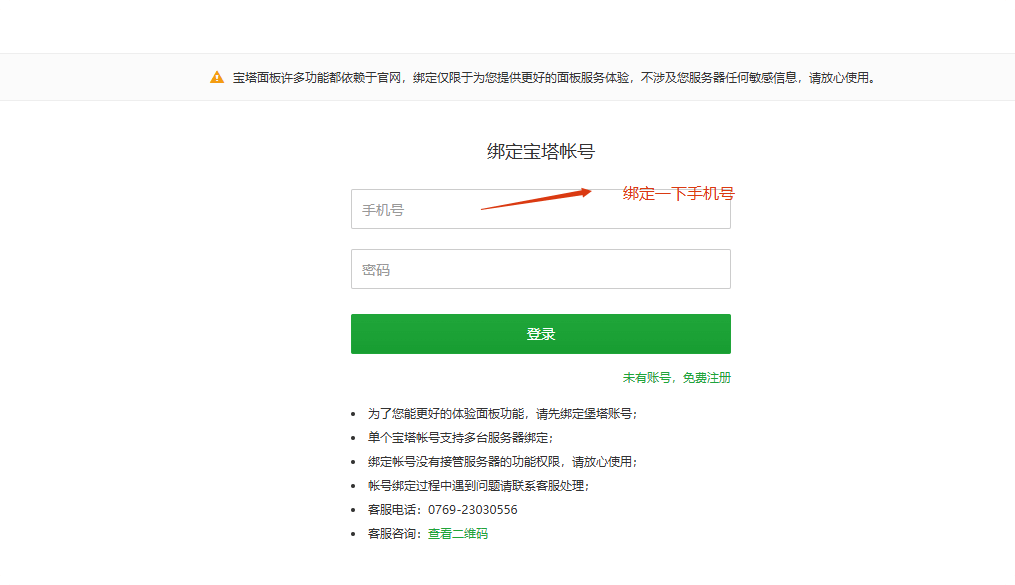
Task: Click the 绑定宝塔帐号 heading text
Action: pyautogui.click(x=541, y=151)
